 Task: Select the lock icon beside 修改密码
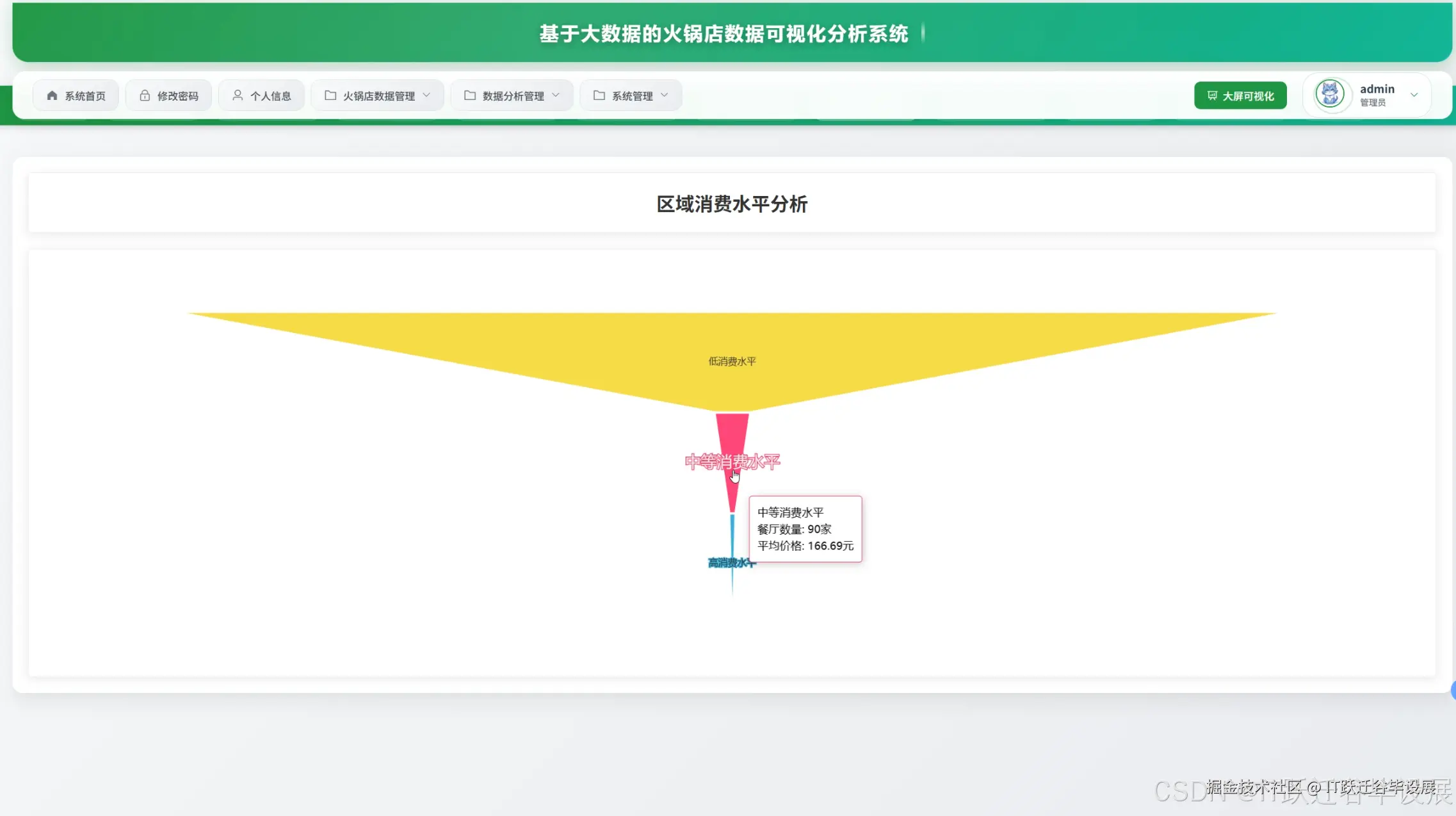point(143,95)
